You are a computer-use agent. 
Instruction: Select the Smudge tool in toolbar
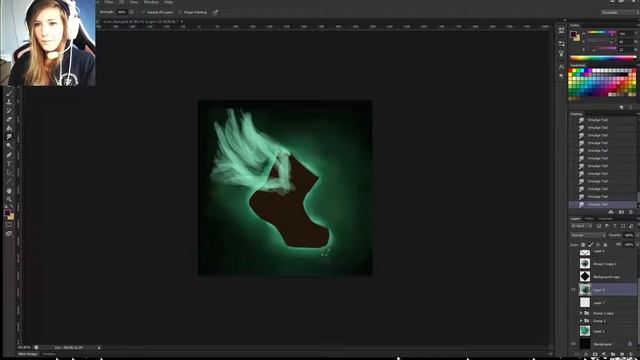pos(9,137)
